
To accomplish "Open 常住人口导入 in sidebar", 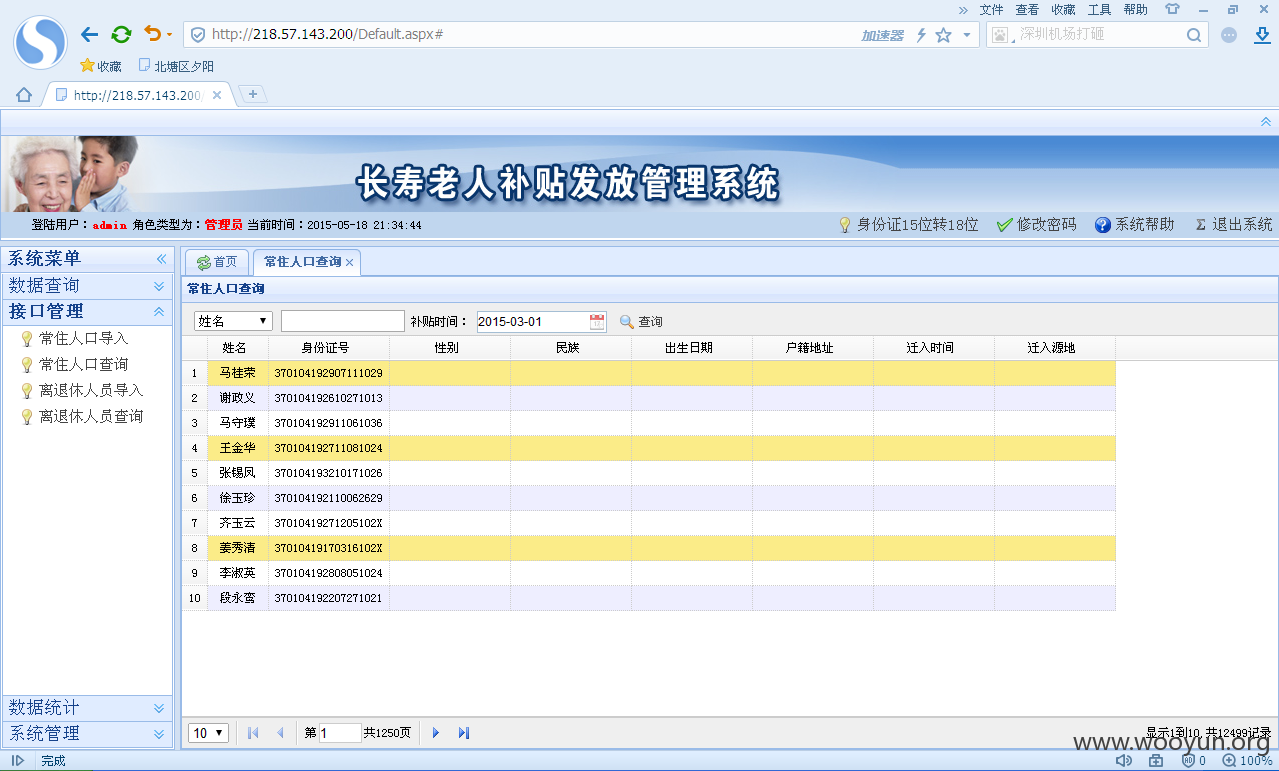I will [84, 339].
